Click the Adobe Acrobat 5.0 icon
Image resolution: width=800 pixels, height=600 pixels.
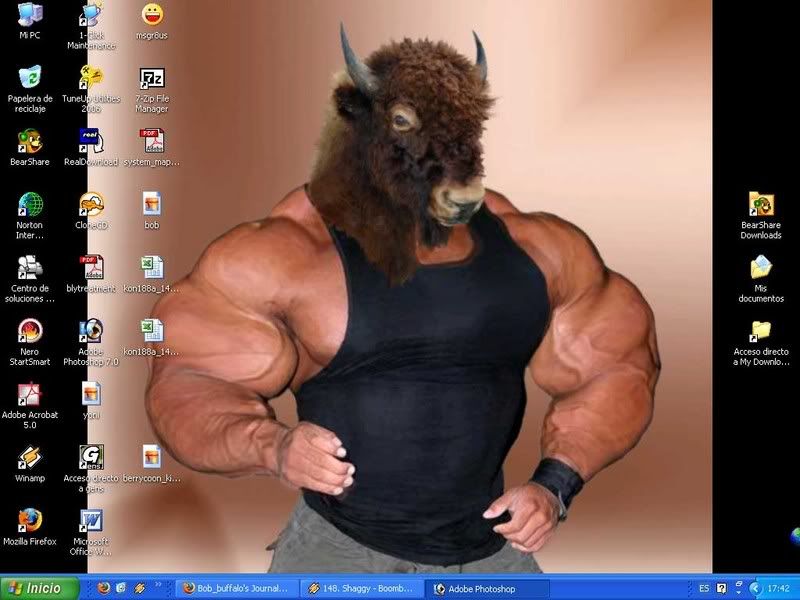pyautogui.click(x=30, y=394)
